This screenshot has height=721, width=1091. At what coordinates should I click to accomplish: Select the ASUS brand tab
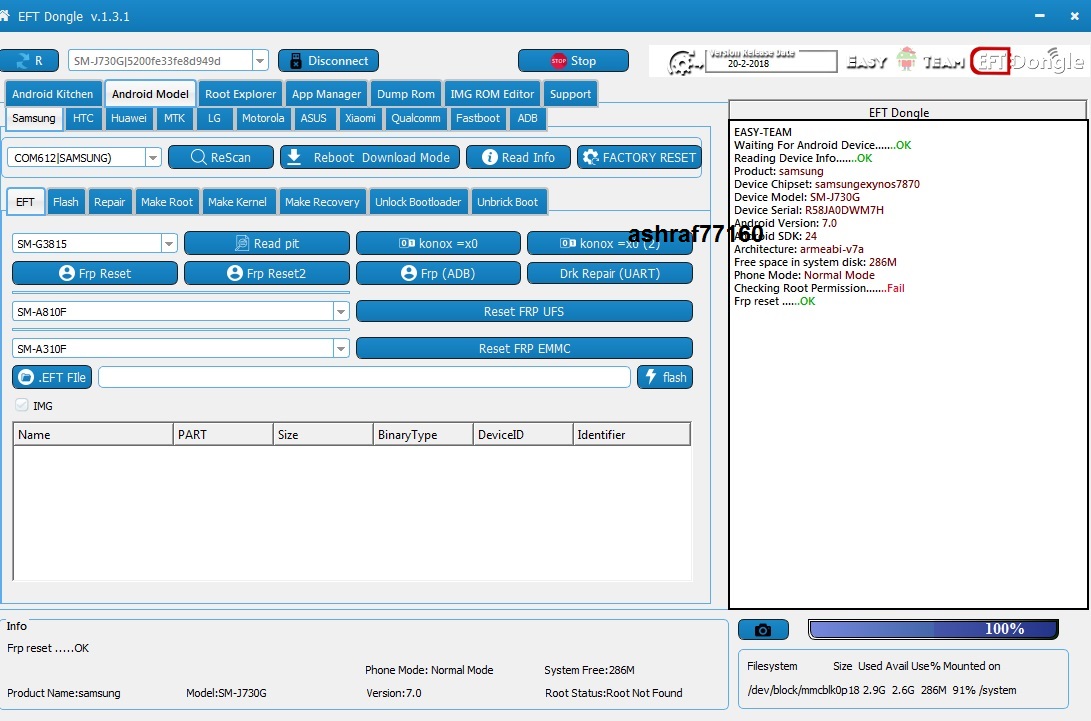tap(314, 118)
